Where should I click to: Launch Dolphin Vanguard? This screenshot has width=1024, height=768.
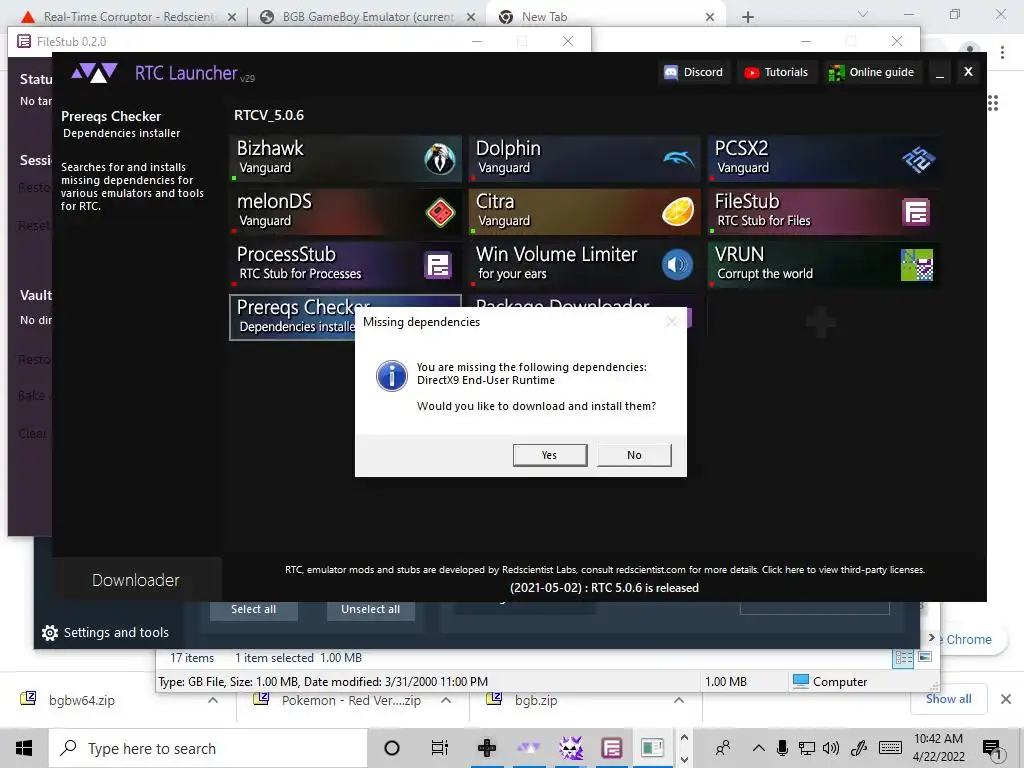[x=584, y=158]
